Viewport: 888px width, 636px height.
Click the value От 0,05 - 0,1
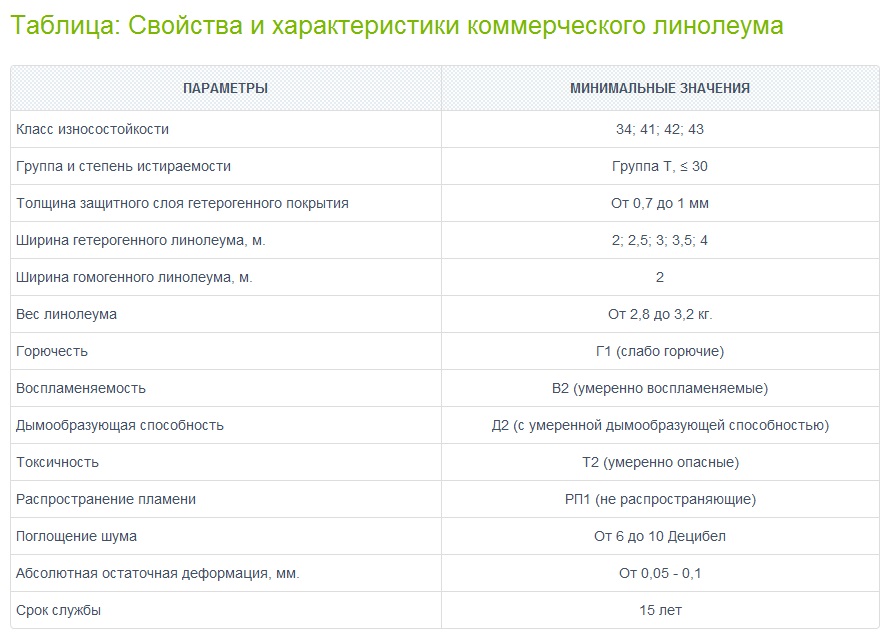[x=660, y=574]
